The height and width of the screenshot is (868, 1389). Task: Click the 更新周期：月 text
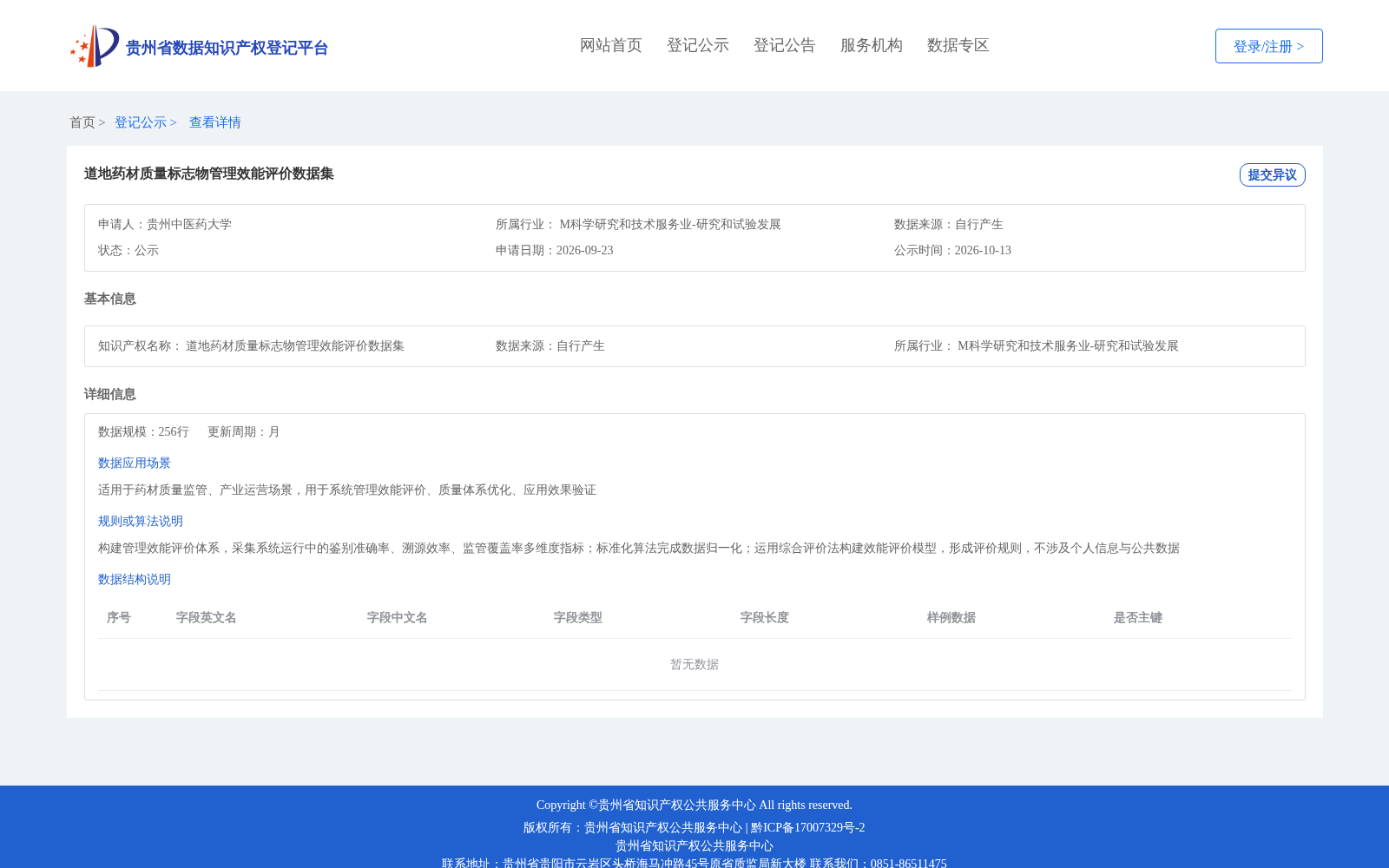pos(244,431)
